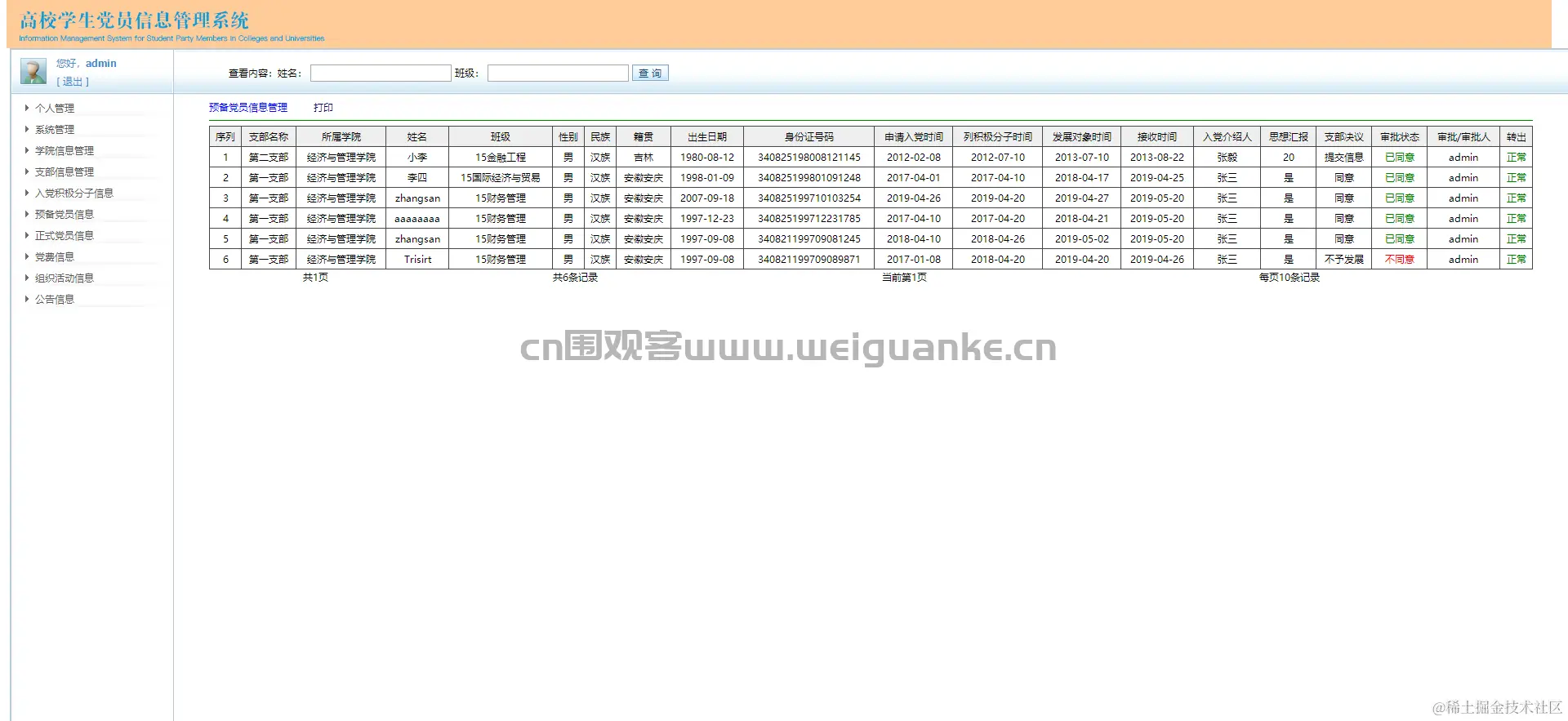The image size is (1568, 721).
Task: Click the 当前第1页 pager text
Action: point(904,278)
